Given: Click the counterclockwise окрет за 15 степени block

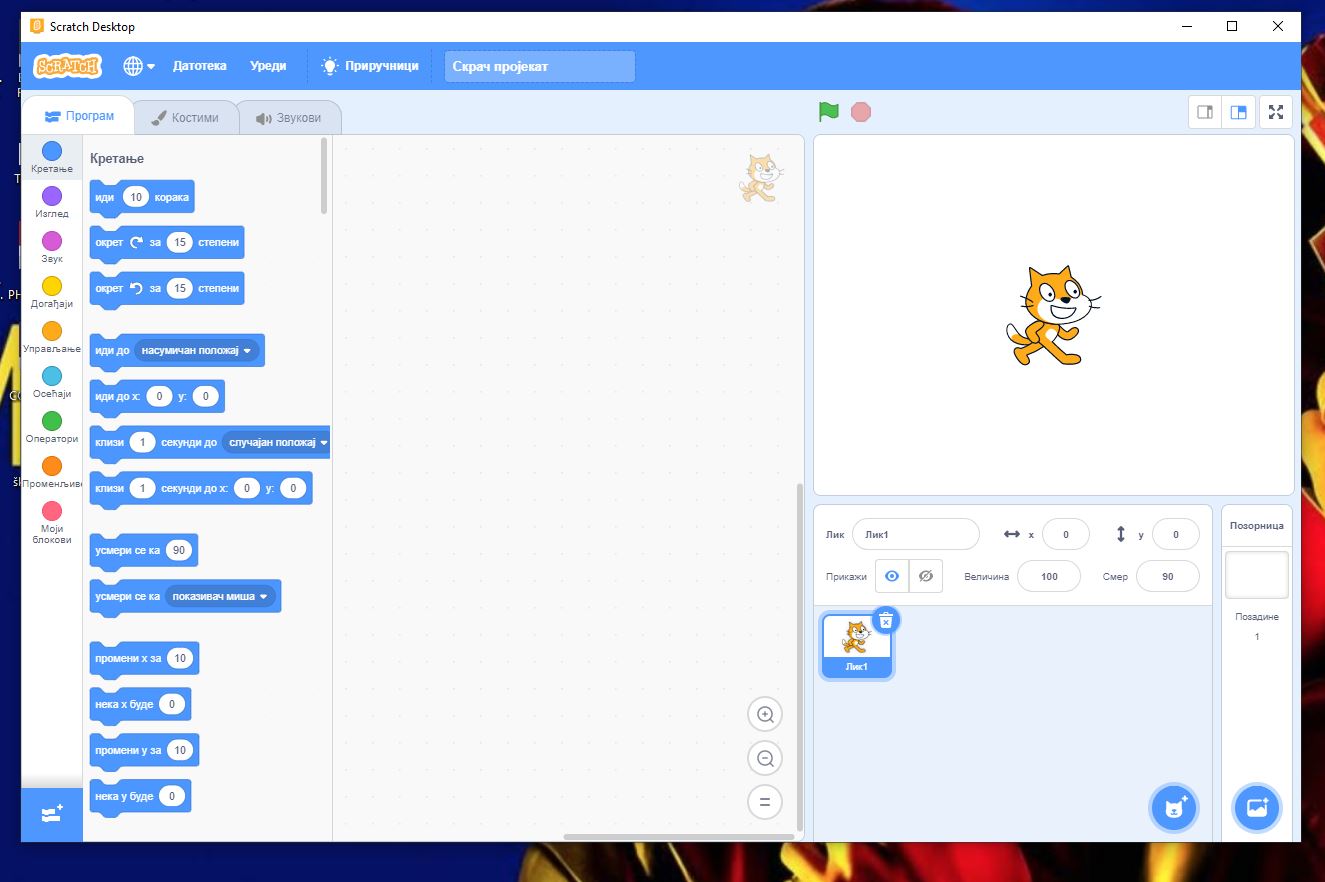Looking at the screenshot, I should click(166, 289).
